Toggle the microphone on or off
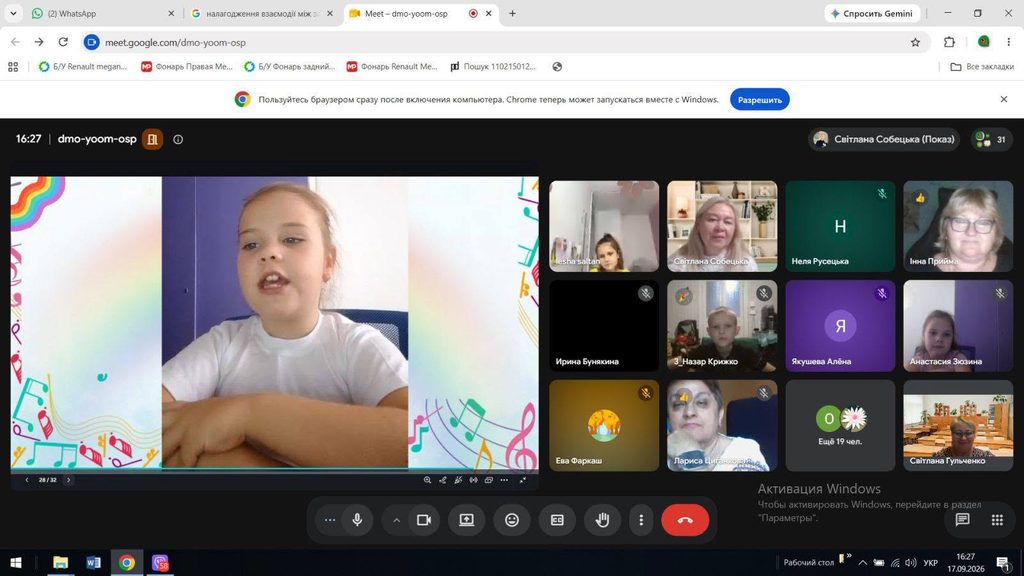 click(x=357, y=520)
